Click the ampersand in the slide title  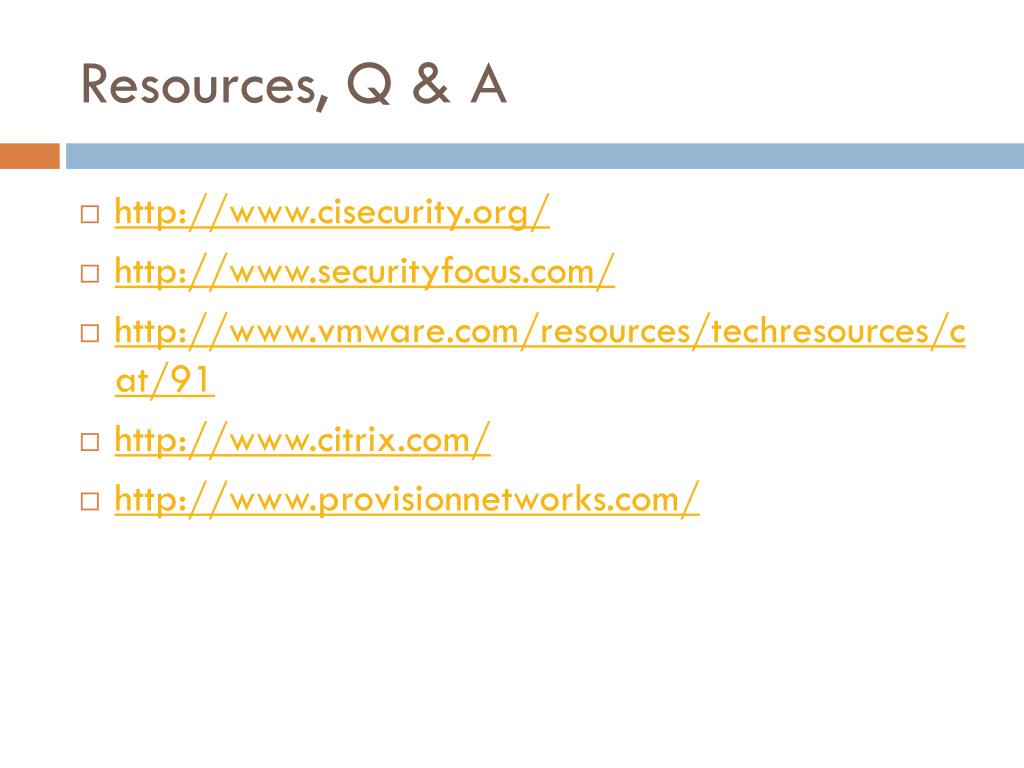[x=431, y=84]
